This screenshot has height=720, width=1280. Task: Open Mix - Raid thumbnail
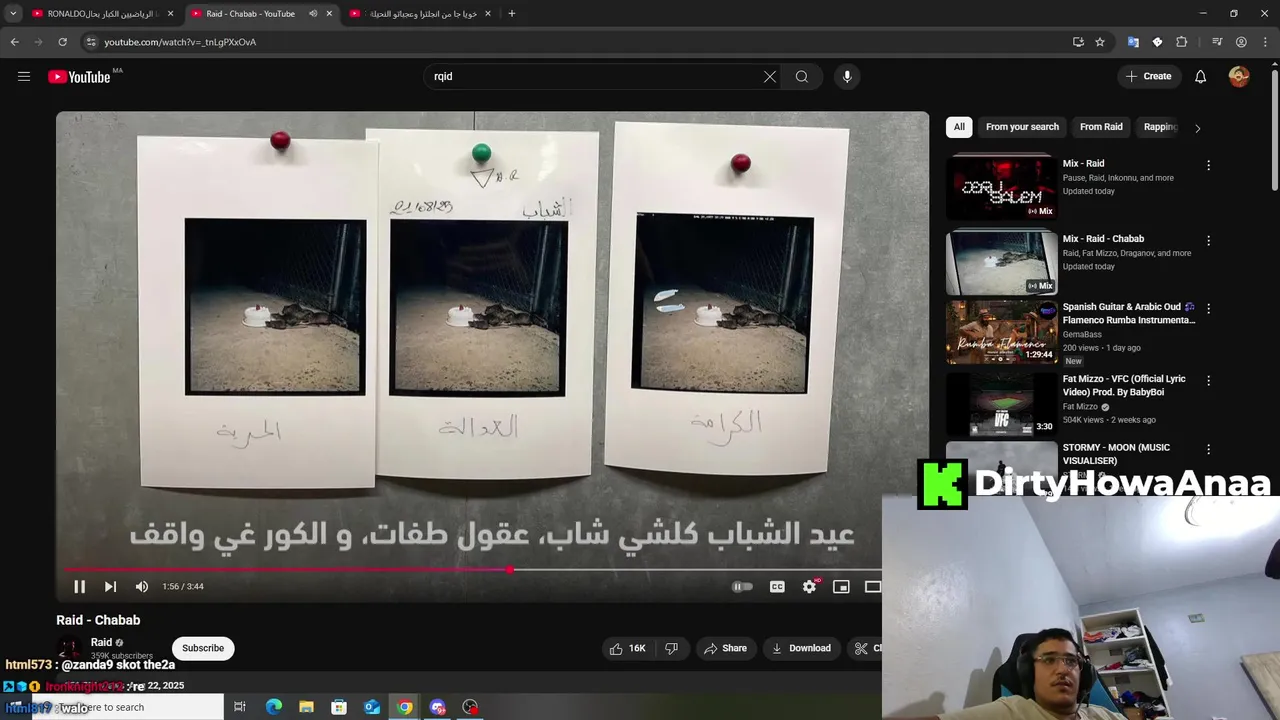point(1001,187)
